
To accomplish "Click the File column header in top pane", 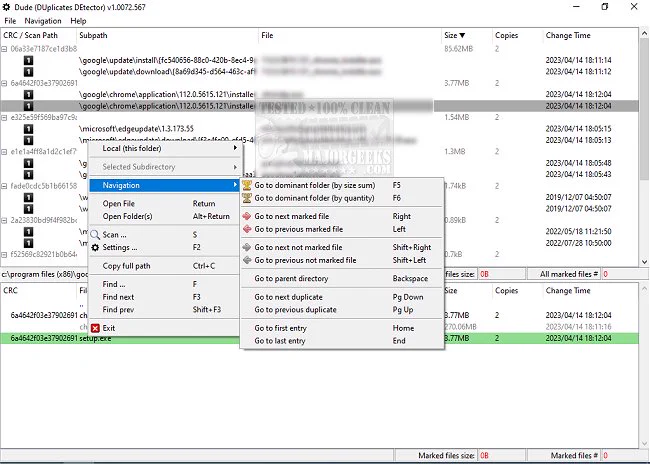I will [x=350, y=35].
